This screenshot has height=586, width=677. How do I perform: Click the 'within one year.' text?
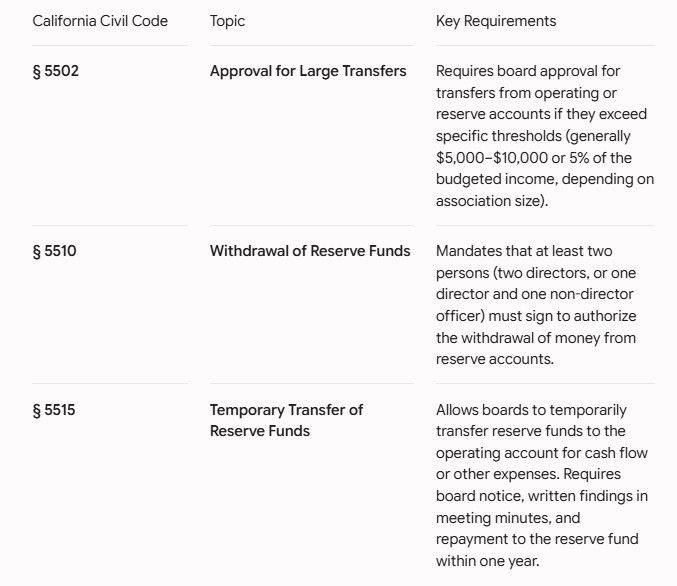[x=487, y=561]
